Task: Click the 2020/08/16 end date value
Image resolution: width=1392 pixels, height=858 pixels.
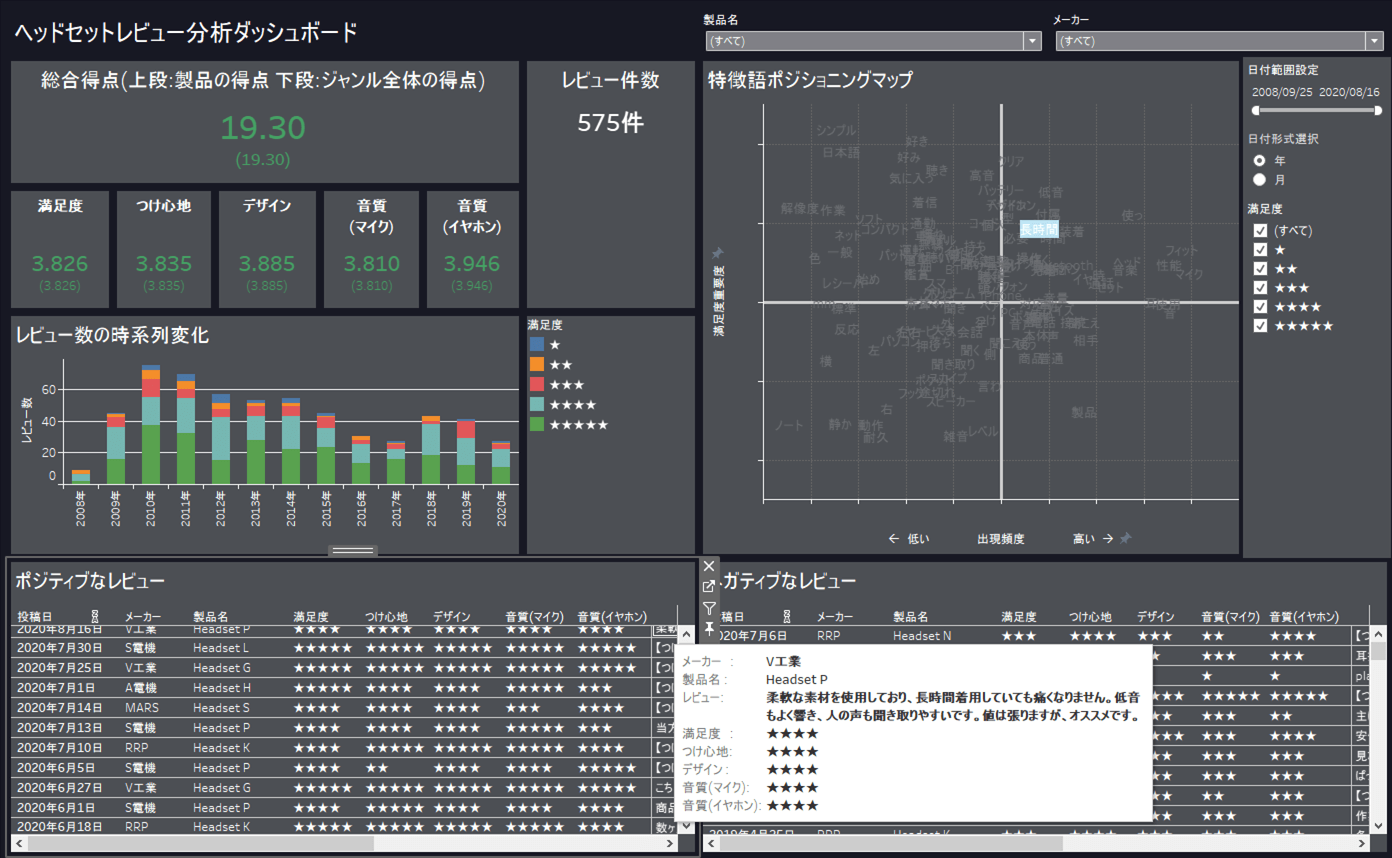Action: click(1349, 92)
